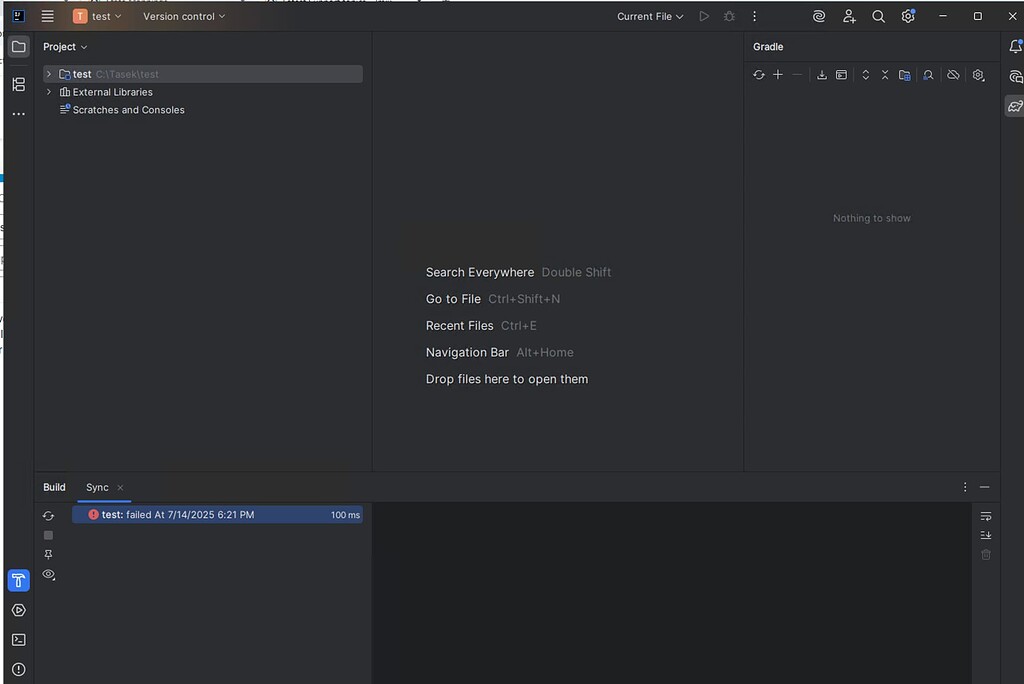Open the Terminal tool window
Screen dimensions: 1024x684
(19, 640)
